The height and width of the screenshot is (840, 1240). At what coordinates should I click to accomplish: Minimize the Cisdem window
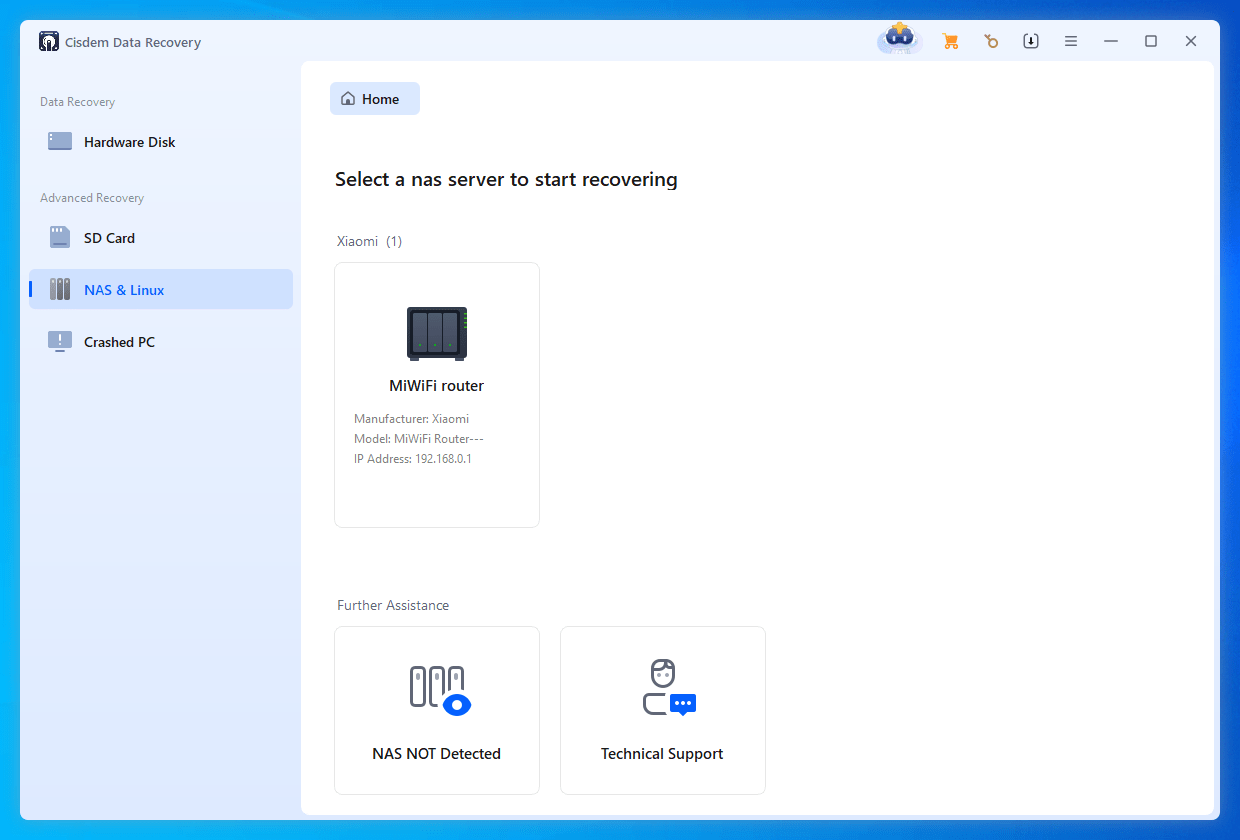click(1111, 41)
